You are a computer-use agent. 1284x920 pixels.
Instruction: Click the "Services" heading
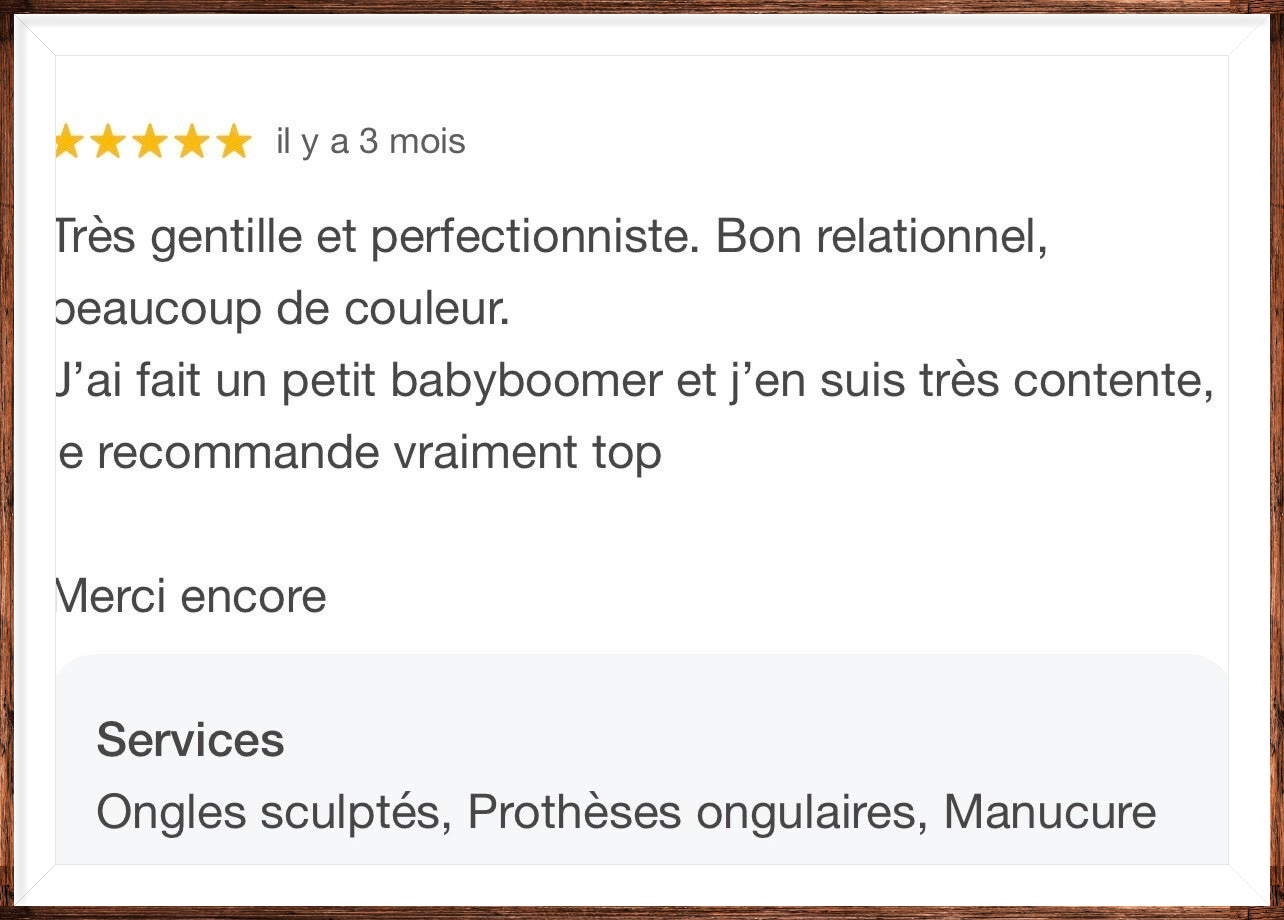click(x=190, y=741)
